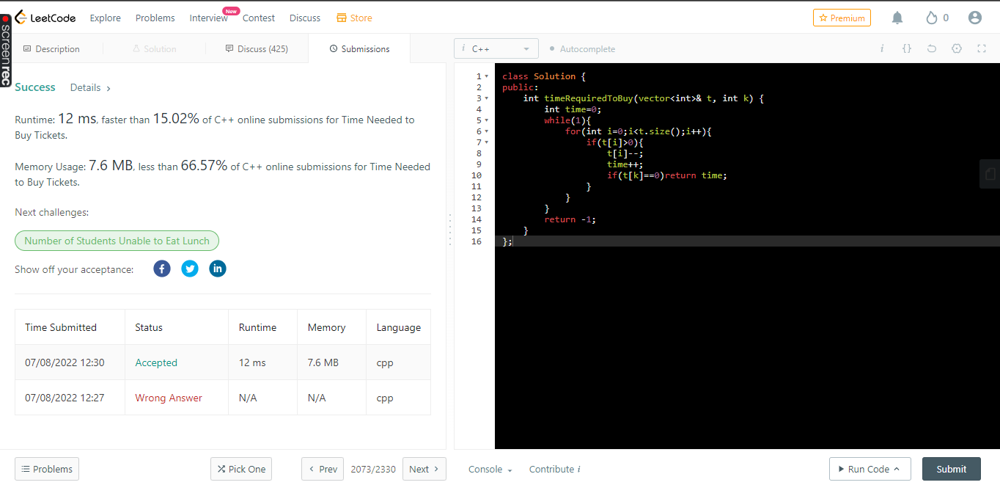Collapse code fold at line 7
1000x485 pixels.
coord(487,142)
